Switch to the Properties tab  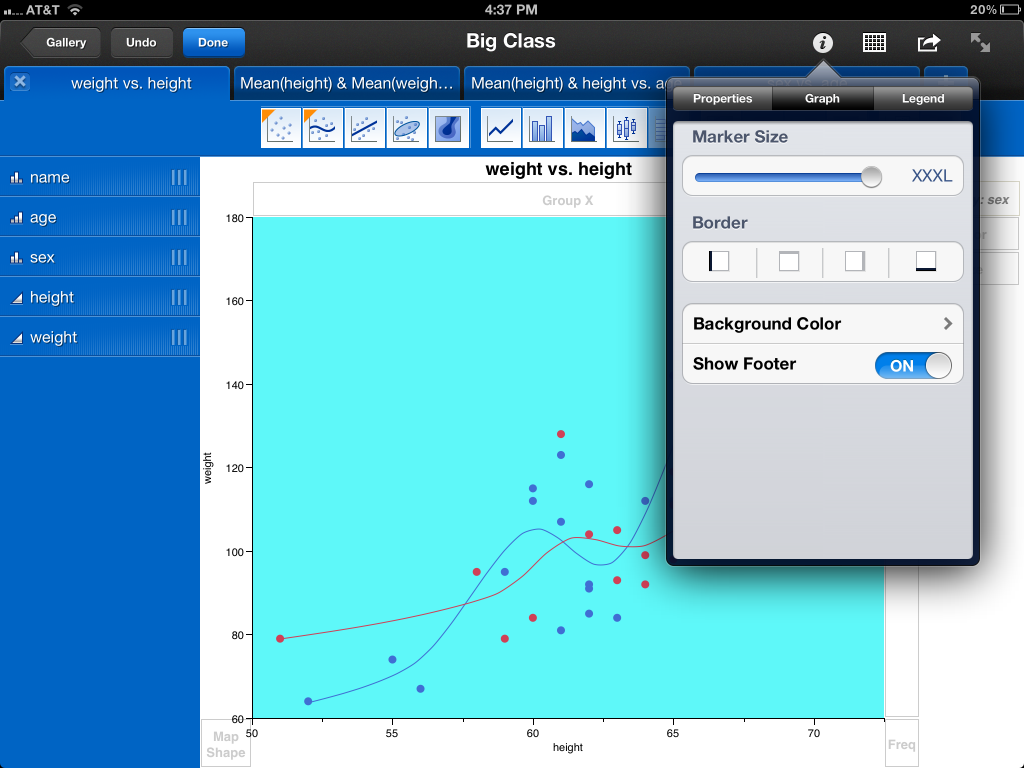point(722,99)
